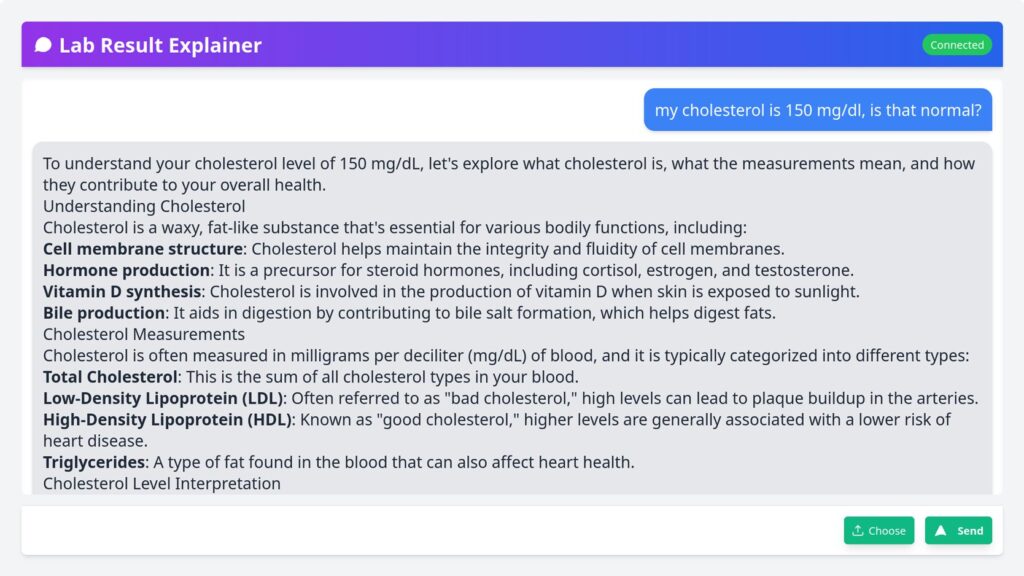Click 'High-Density Lipoprotein (HDL)' bold text
Image resolution: width=1024 pixels, height=576 pixels.
(168, 419)
